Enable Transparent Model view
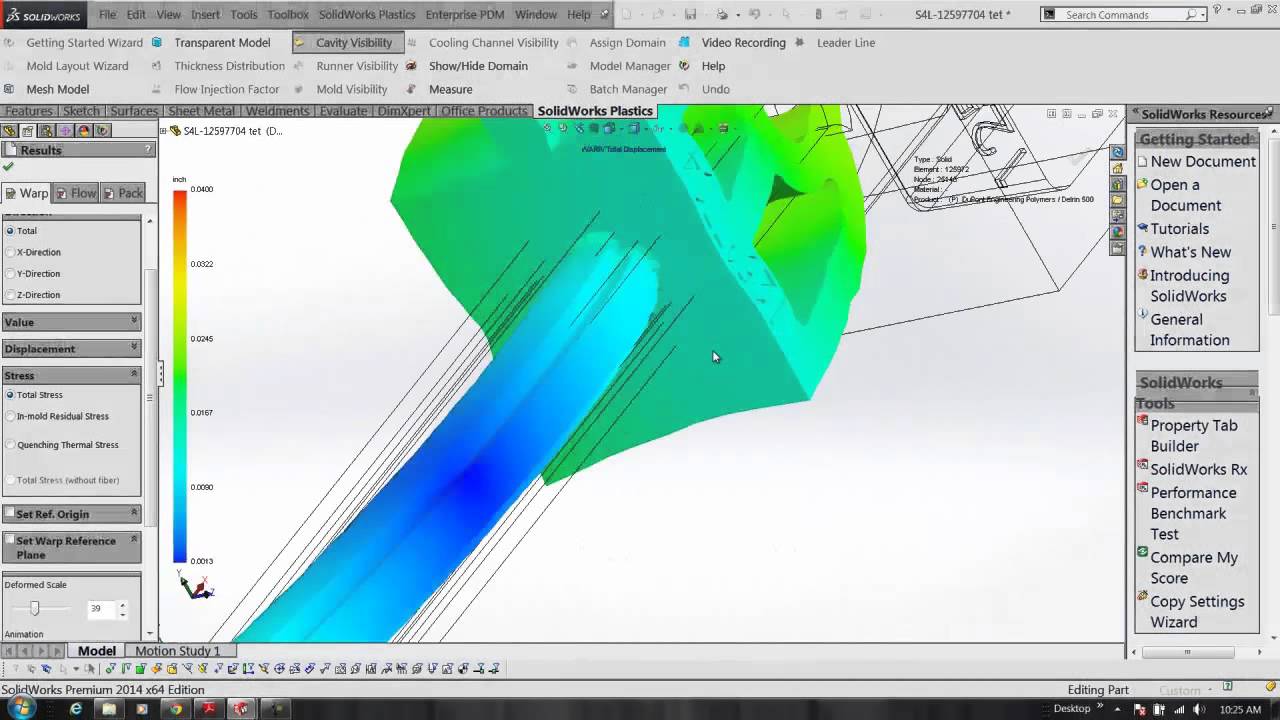Screen dimensions: 1280x720 (x=211, y=43)
